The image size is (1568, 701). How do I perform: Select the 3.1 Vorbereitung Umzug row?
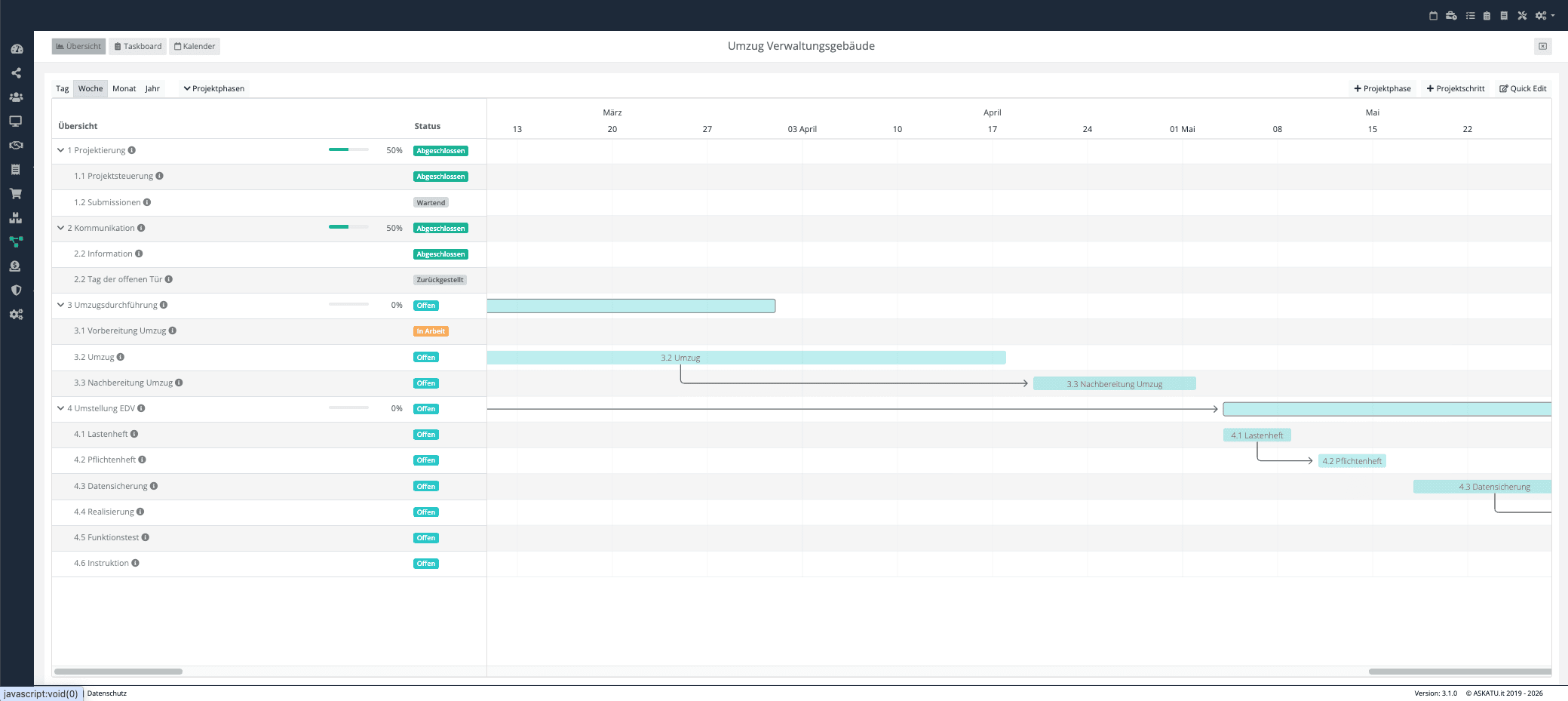pyautogui.click(x=269, y=331)
